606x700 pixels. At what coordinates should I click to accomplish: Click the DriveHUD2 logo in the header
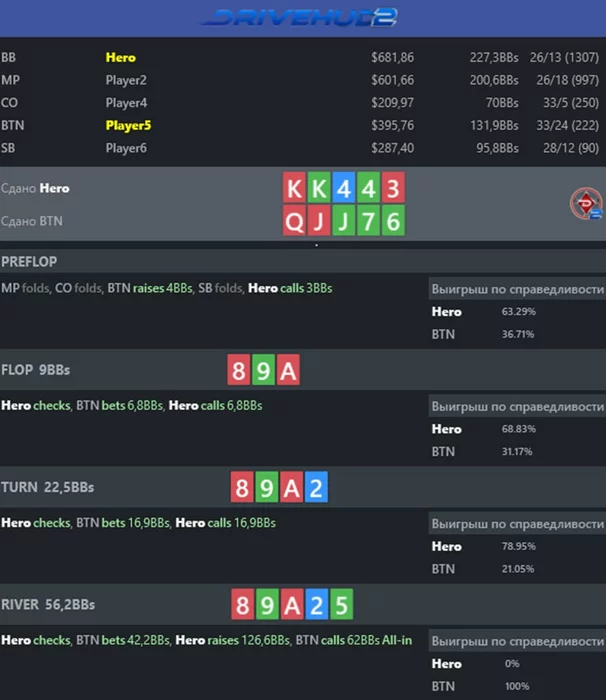299,17
